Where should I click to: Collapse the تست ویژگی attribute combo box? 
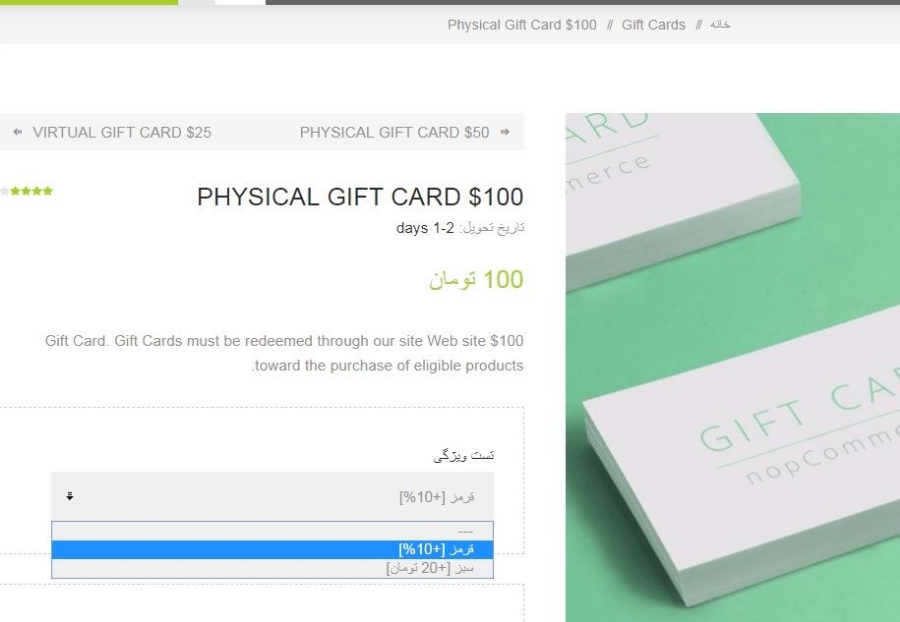(272, 496)
